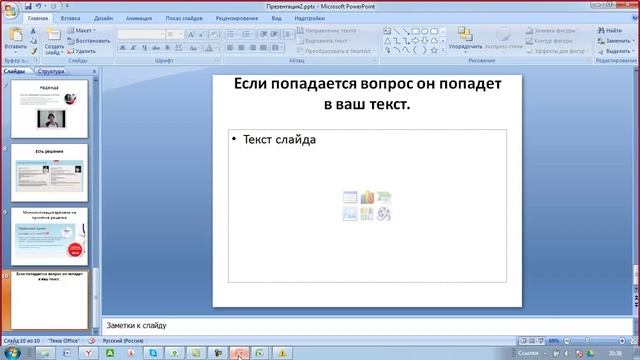The image size is (640, 360).
Task: Toggle bold formatting (Ж)
Action: tap(122, 48)
